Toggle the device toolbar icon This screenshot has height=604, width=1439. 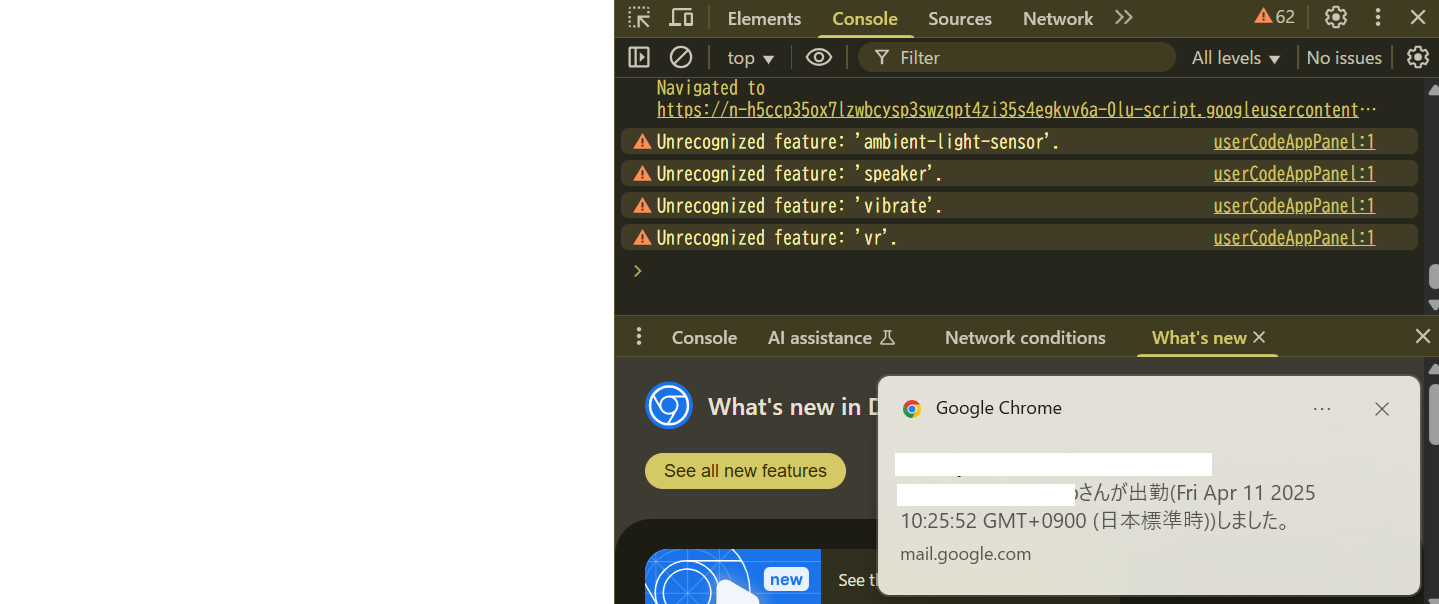(681, 17)
